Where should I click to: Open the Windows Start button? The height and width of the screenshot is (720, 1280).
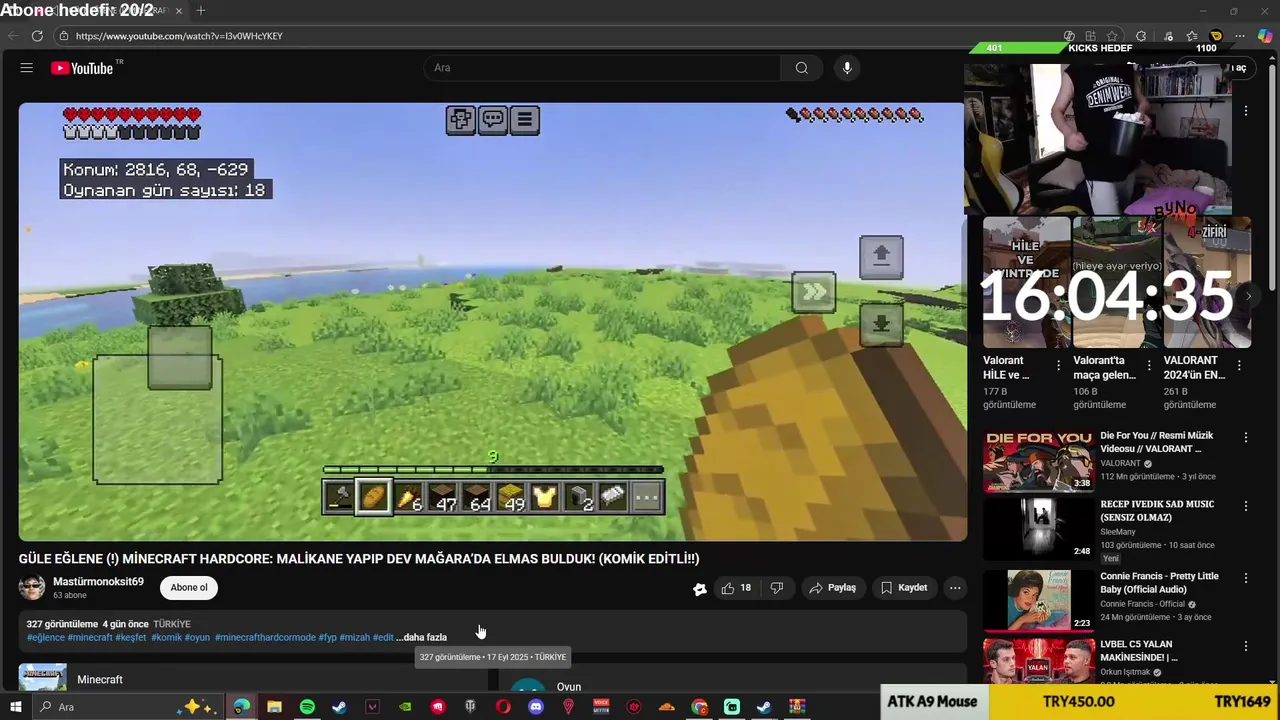point(15,707)
